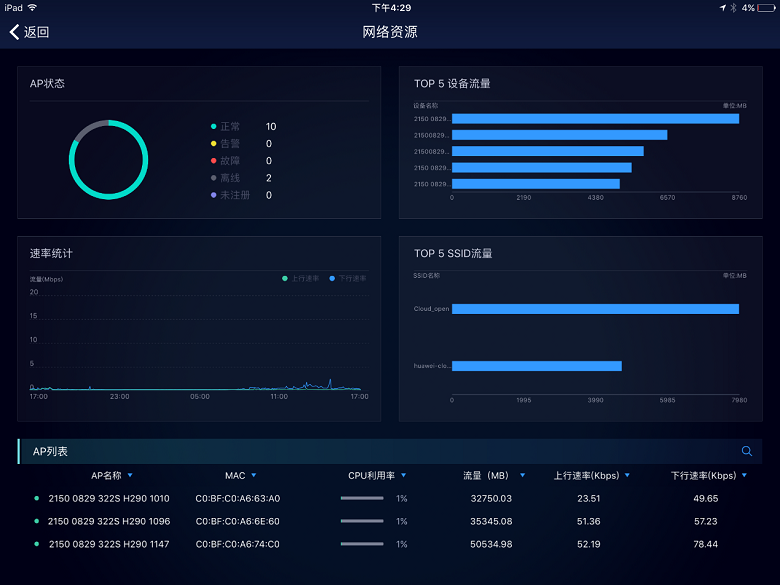Click sort arrow next to 流量 (MB)
This screenshot has width=780, height=585.
coord(522,476)
